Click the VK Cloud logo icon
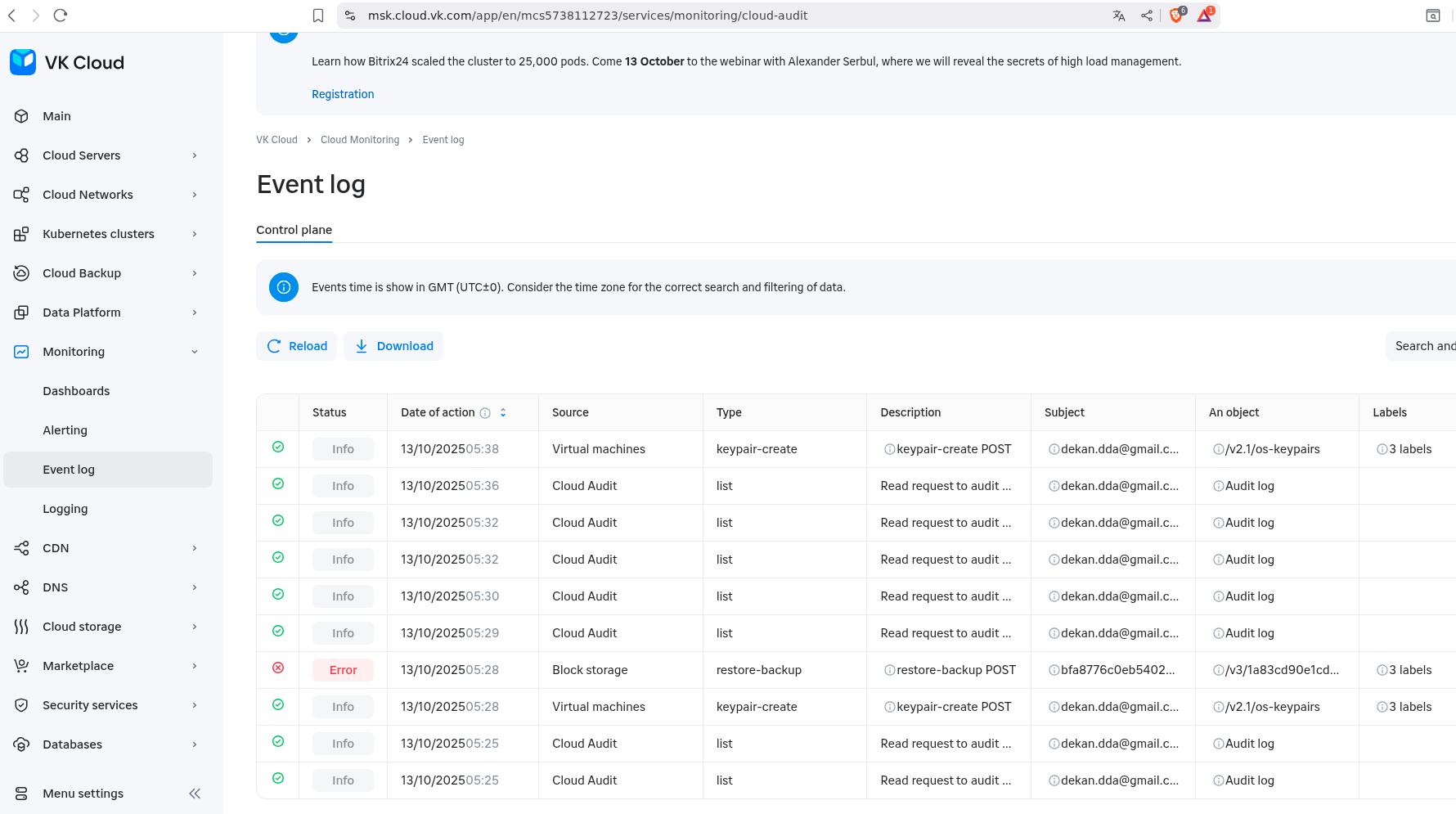 click(x=23, y=62)
